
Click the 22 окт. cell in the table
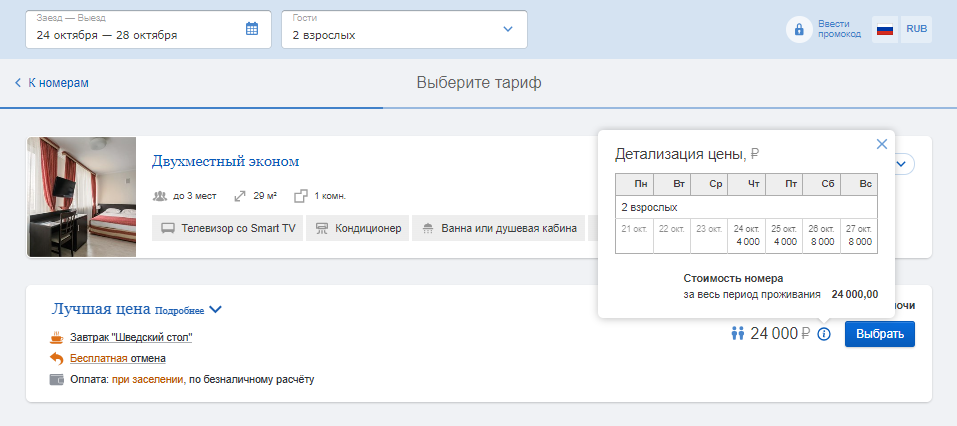click(672, 236)
